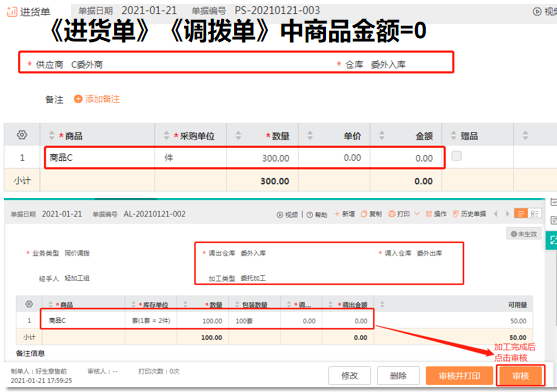
Task: Click 新增 plus icon to add document
Action: pyautogui.click(x=337, y=214)
